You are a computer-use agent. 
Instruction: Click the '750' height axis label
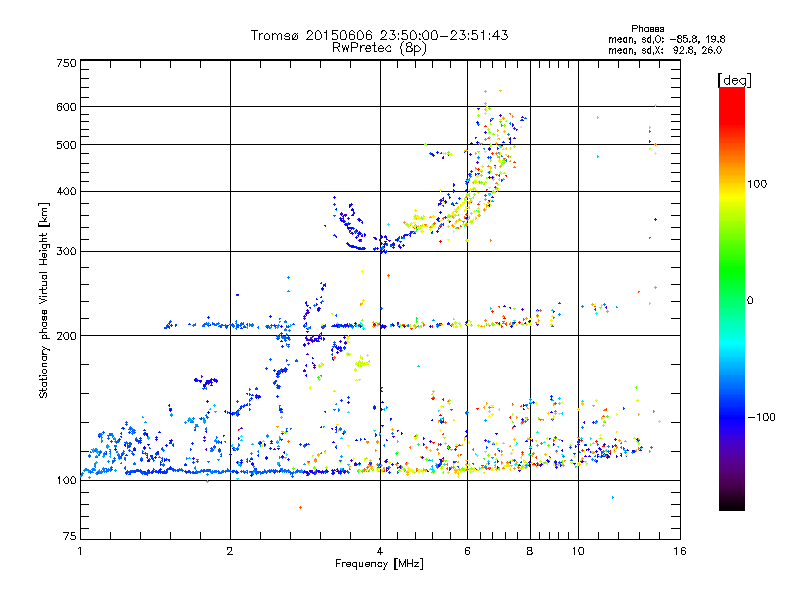coord(66,63)
